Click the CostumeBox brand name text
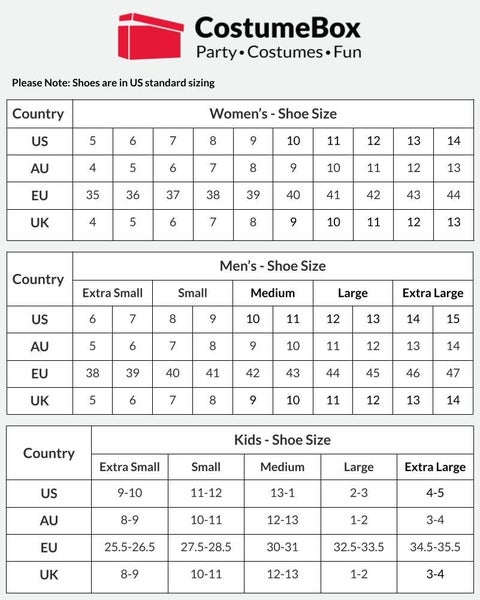 pyautogui.click(x=278, y=28)
